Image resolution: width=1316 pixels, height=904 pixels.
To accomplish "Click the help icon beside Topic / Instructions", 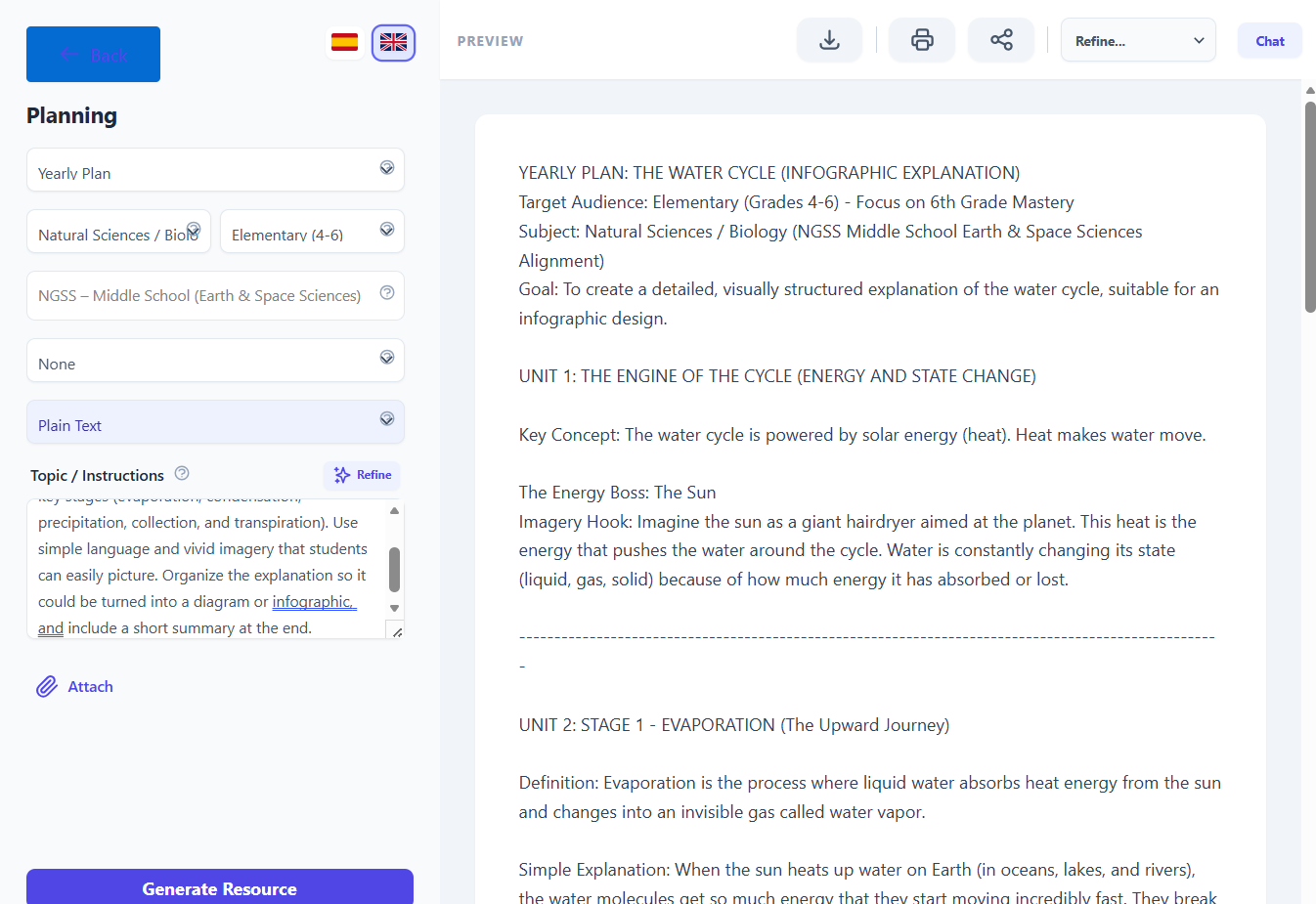I will 182,474.
